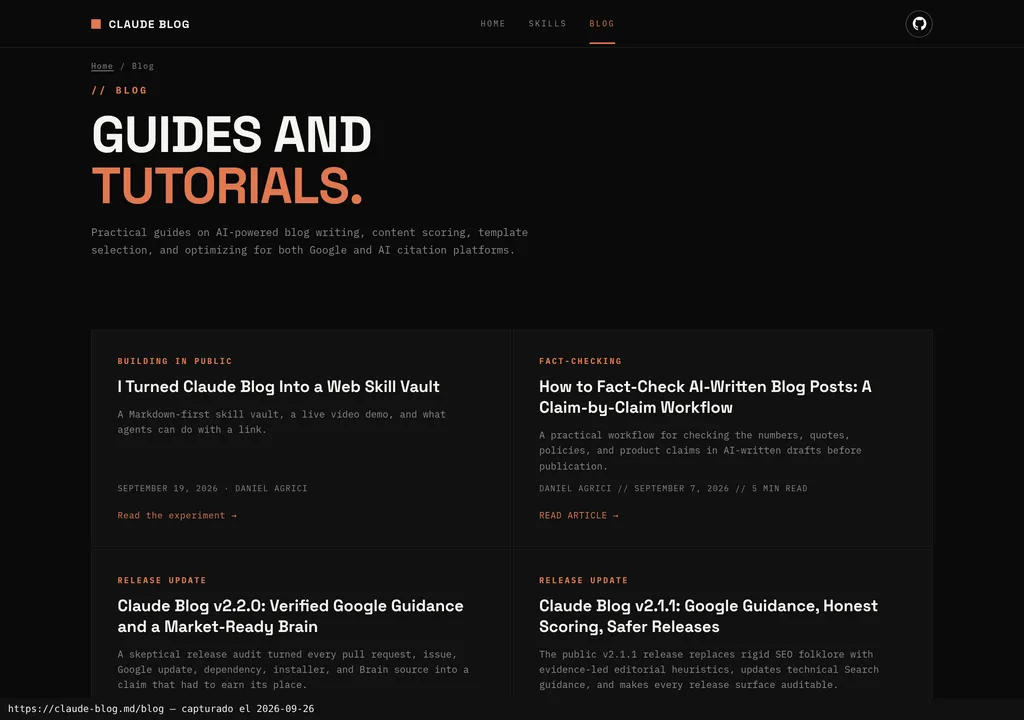
Task: Click the 'The public v2.1.1 release' excerpt
Action: pyautogui.click(x=709, y=670)
